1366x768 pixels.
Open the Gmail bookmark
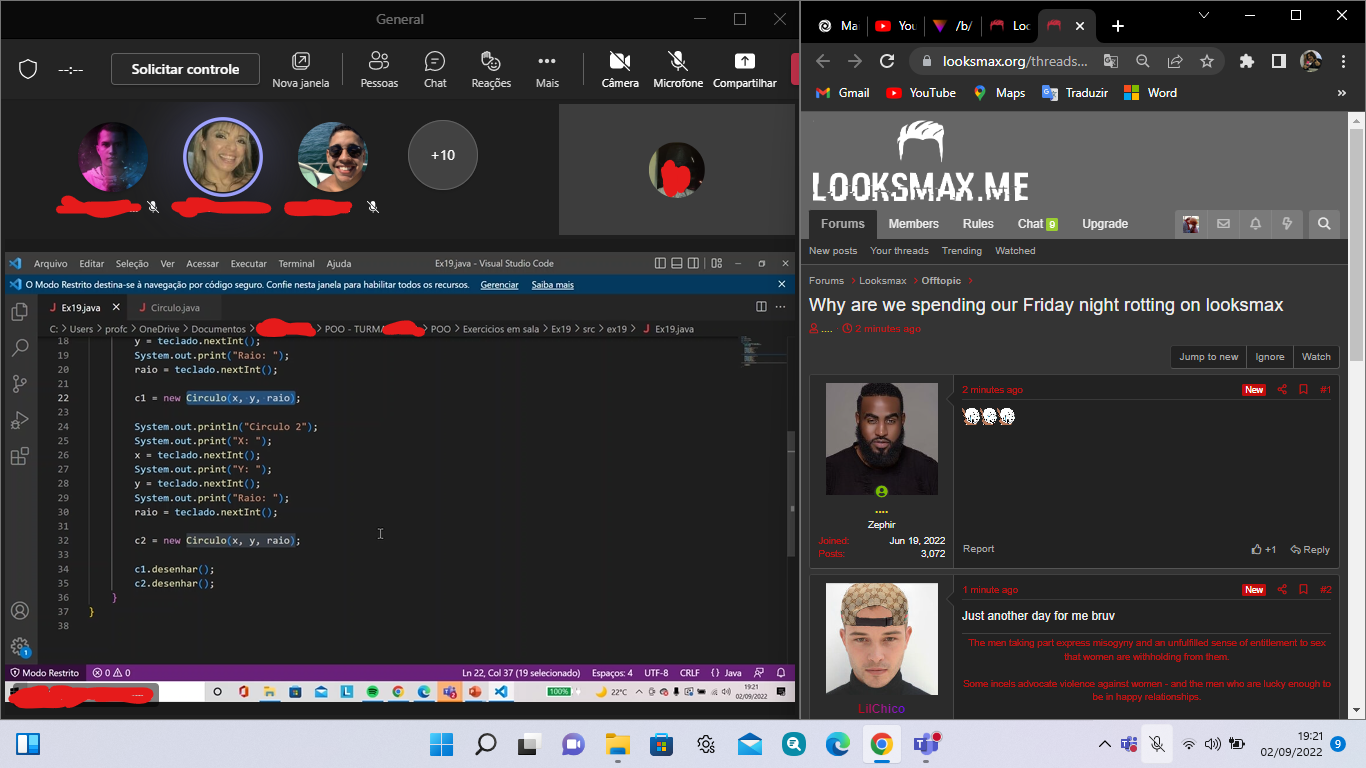842,92
